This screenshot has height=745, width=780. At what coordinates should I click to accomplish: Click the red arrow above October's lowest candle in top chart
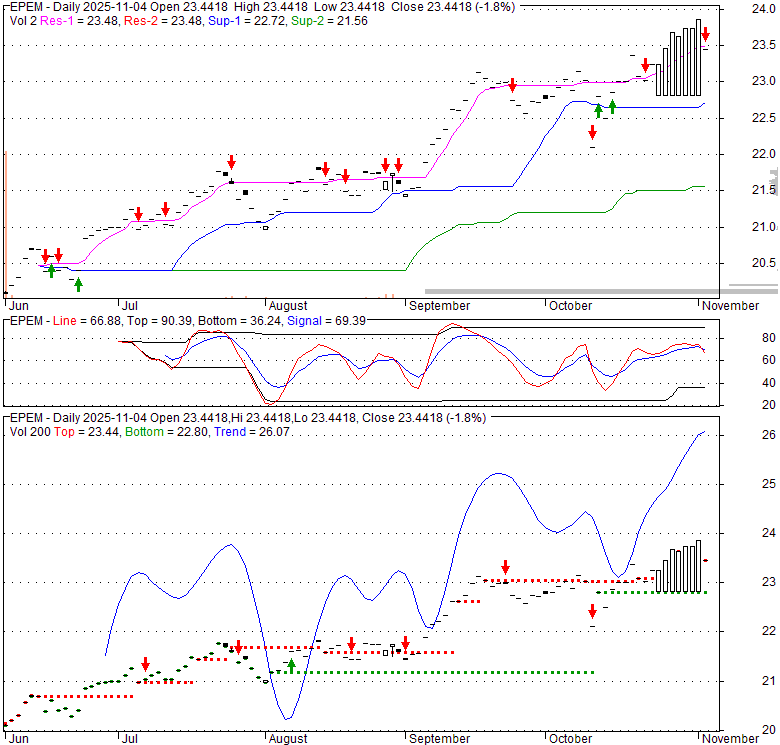click(x=592, y=132)
